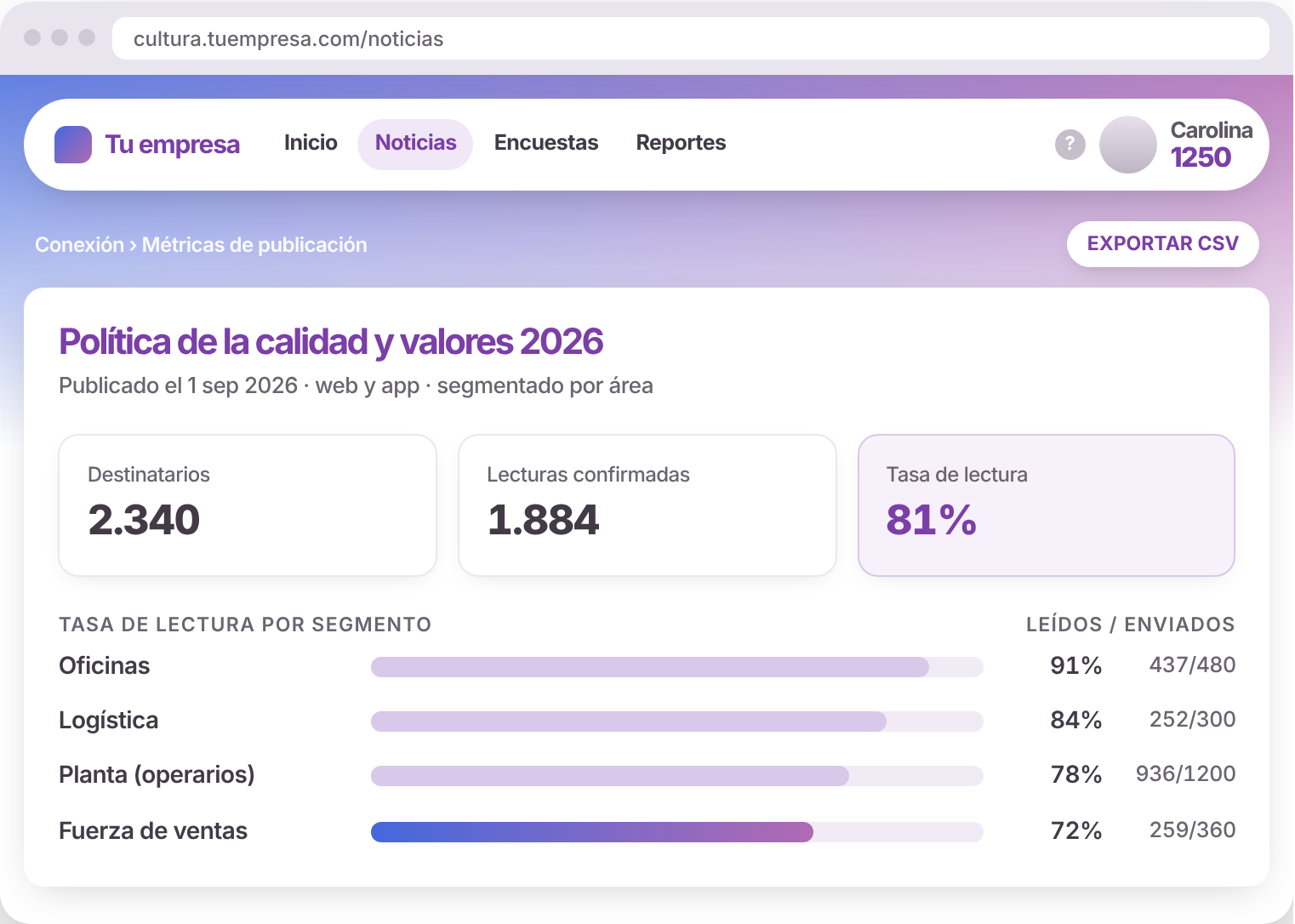Viewport: 1295px width, 924px height.
Task: Select the Destinatarios 2.340 card
Action: click(248, 505)
